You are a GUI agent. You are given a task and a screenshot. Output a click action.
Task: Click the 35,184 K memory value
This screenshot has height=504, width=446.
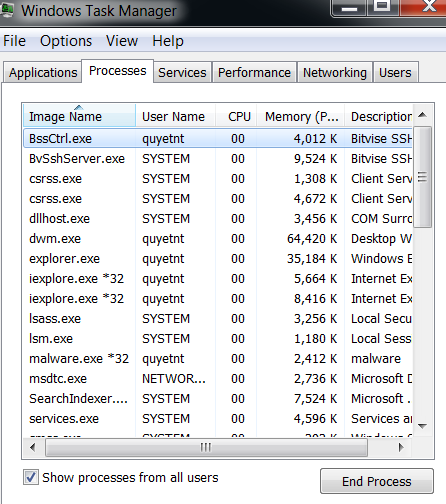pyautogui.click(x=312, y=259)
